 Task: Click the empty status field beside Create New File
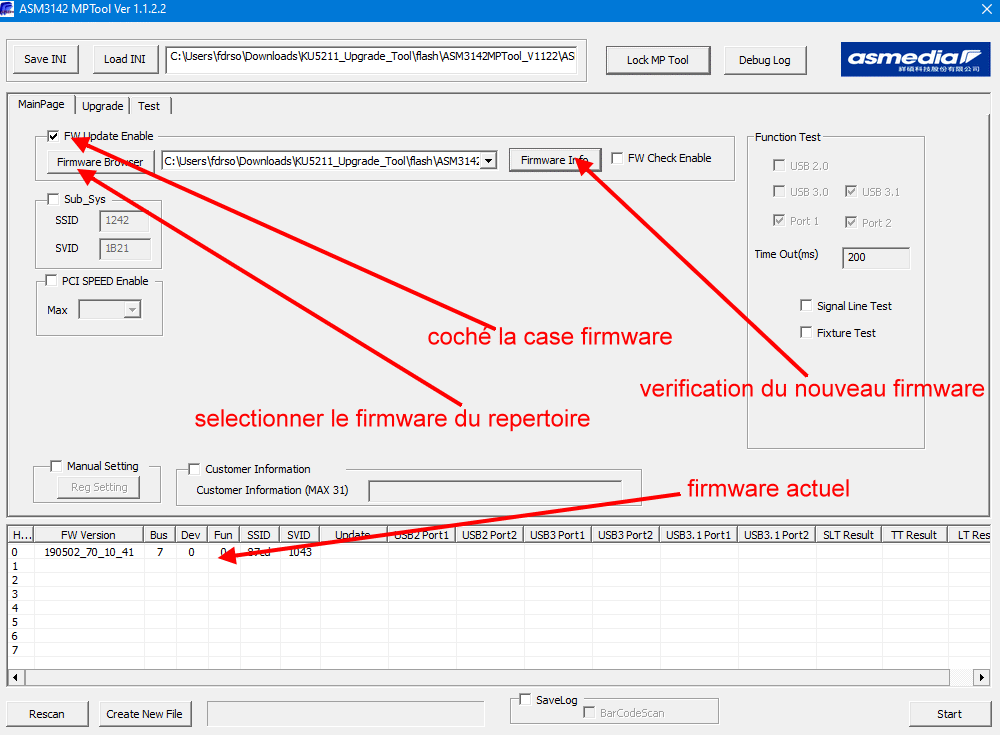(x=346, y=714)
